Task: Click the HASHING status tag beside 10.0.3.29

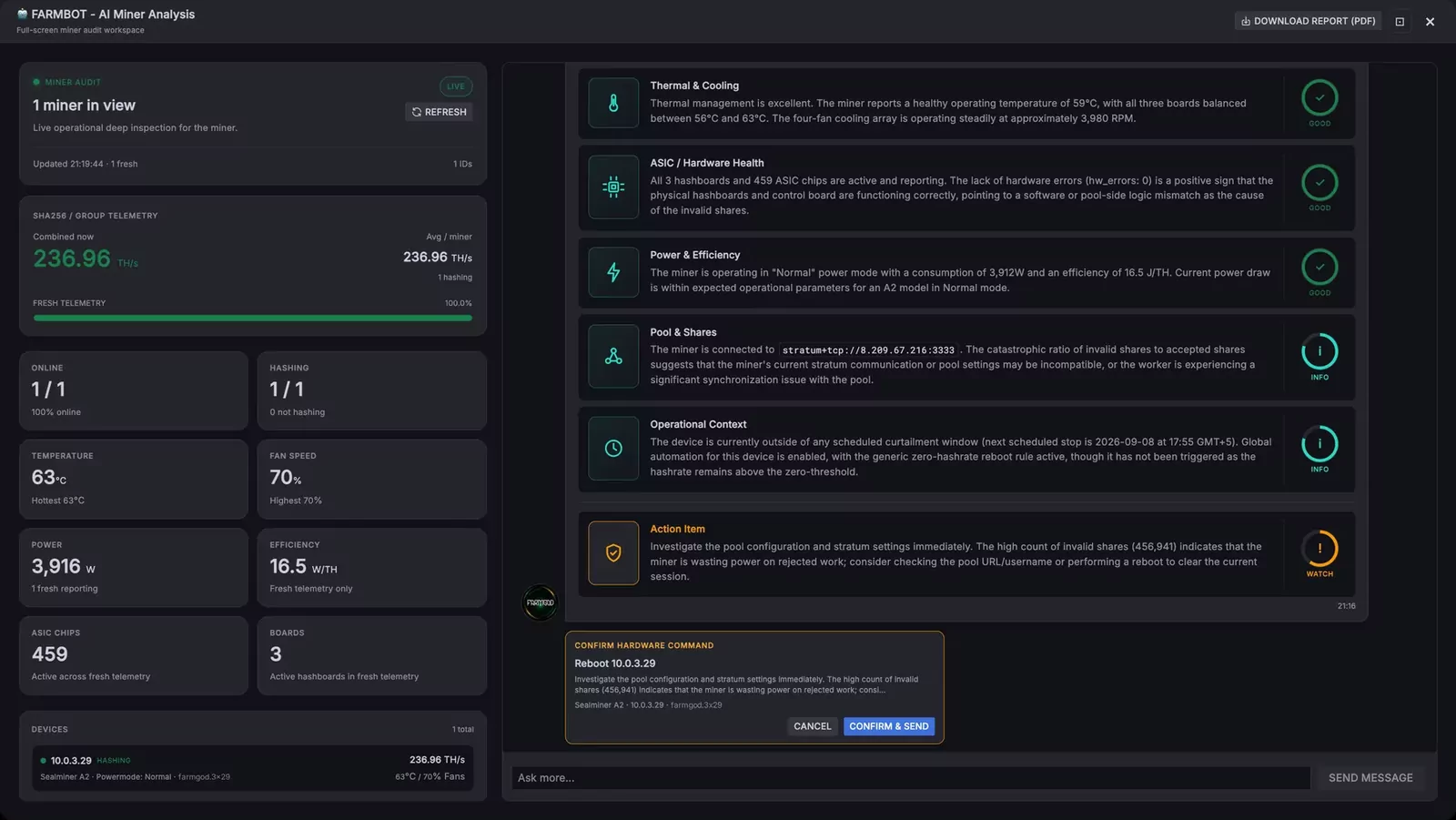Action: point(114,761)
